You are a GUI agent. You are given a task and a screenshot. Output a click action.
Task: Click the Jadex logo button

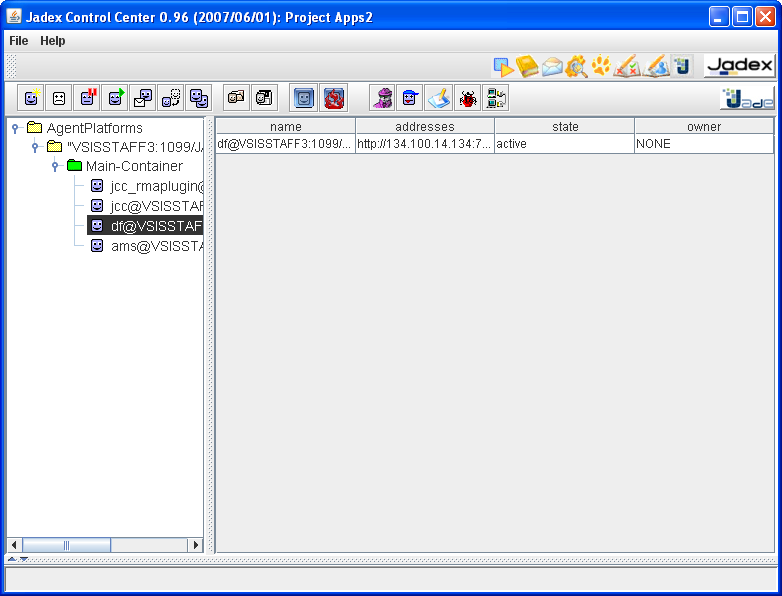point(740,65)
